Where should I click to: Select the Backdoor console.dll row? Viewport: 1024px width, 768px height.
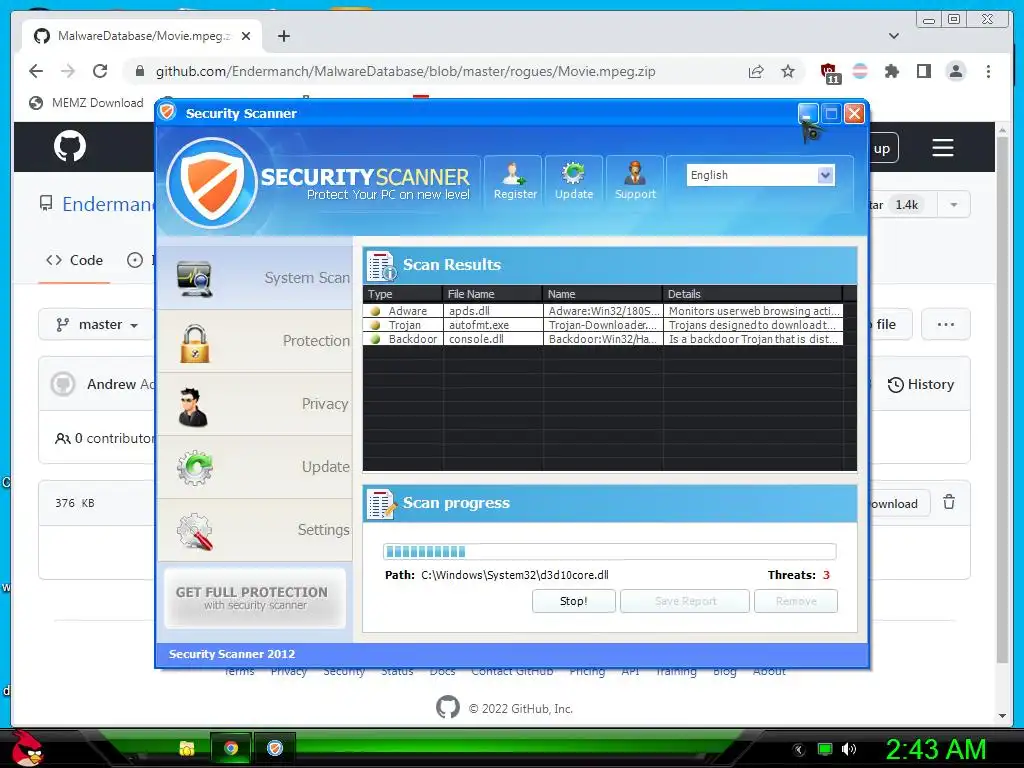coord(603,339)
